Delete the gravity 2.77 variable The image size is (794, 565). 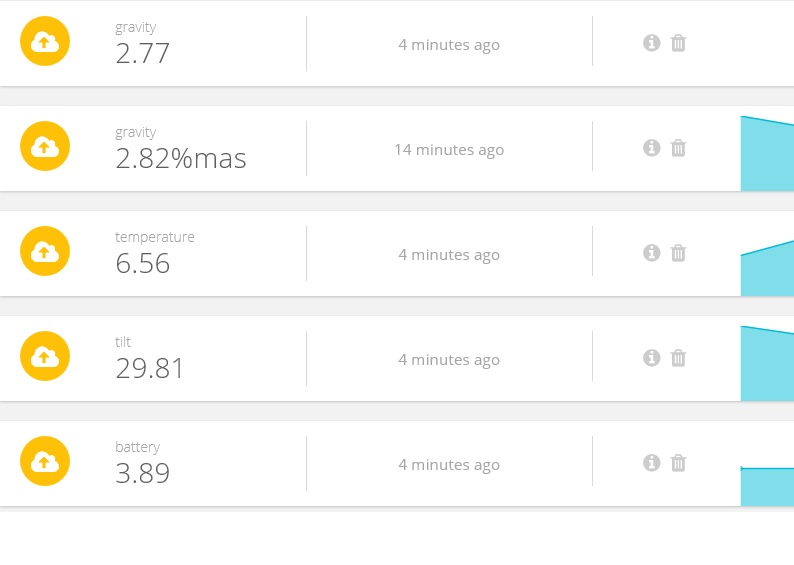(678, 43)
